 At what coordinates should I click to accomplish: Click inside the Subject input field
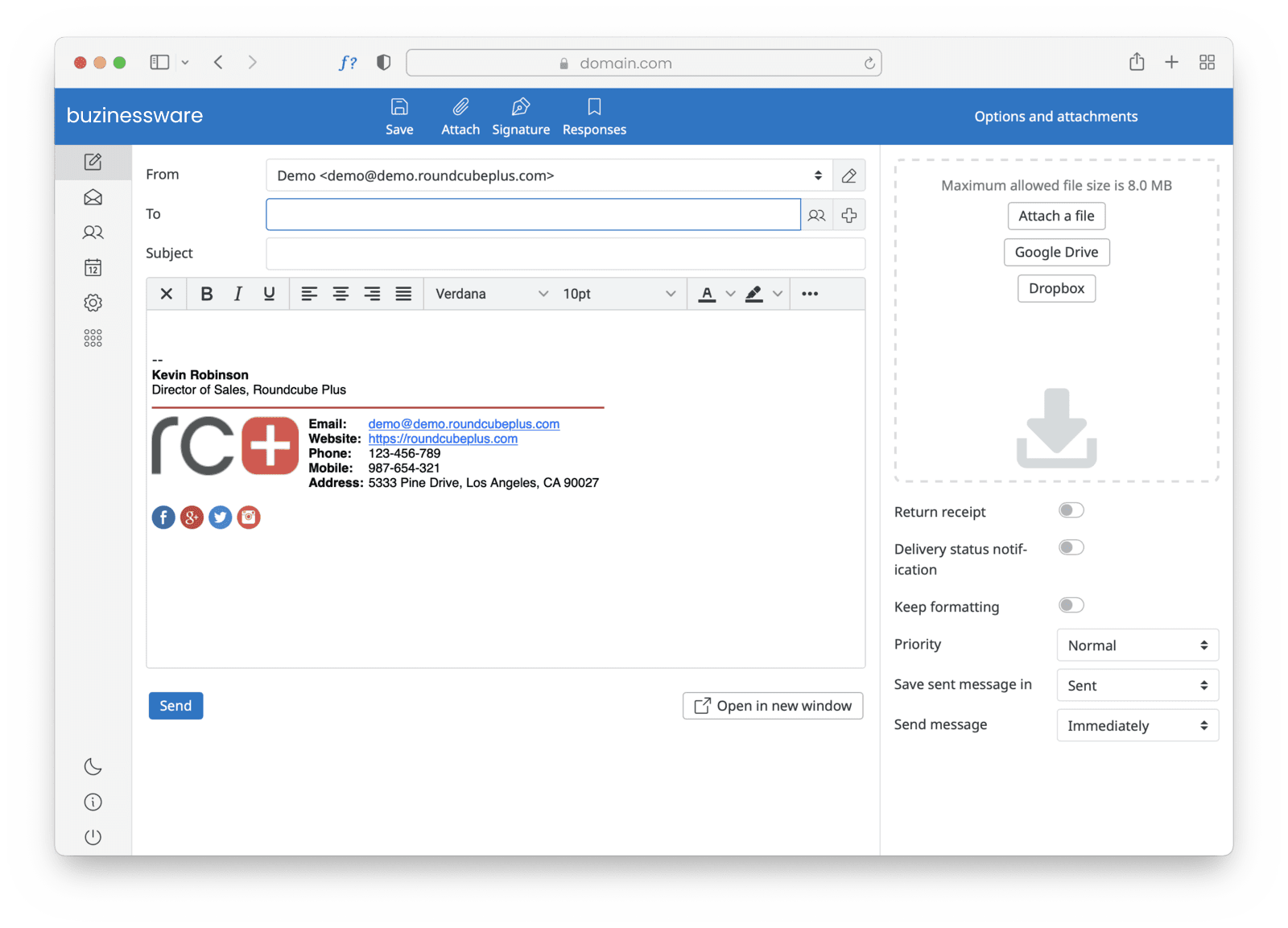point(563,254)
